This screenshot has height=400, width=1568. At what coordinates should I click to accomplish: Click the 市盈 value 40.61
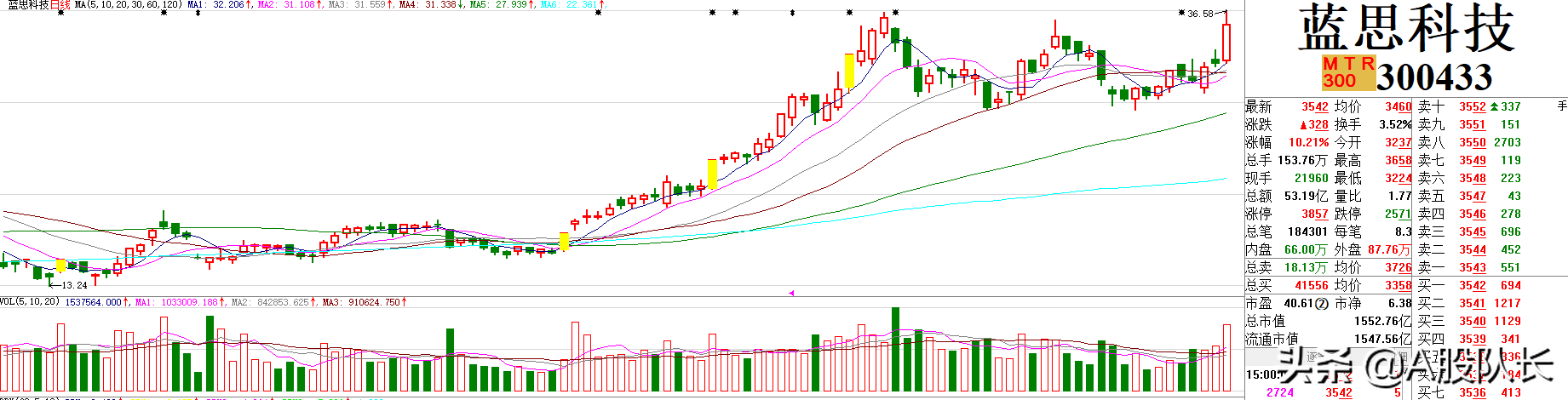1299,303
